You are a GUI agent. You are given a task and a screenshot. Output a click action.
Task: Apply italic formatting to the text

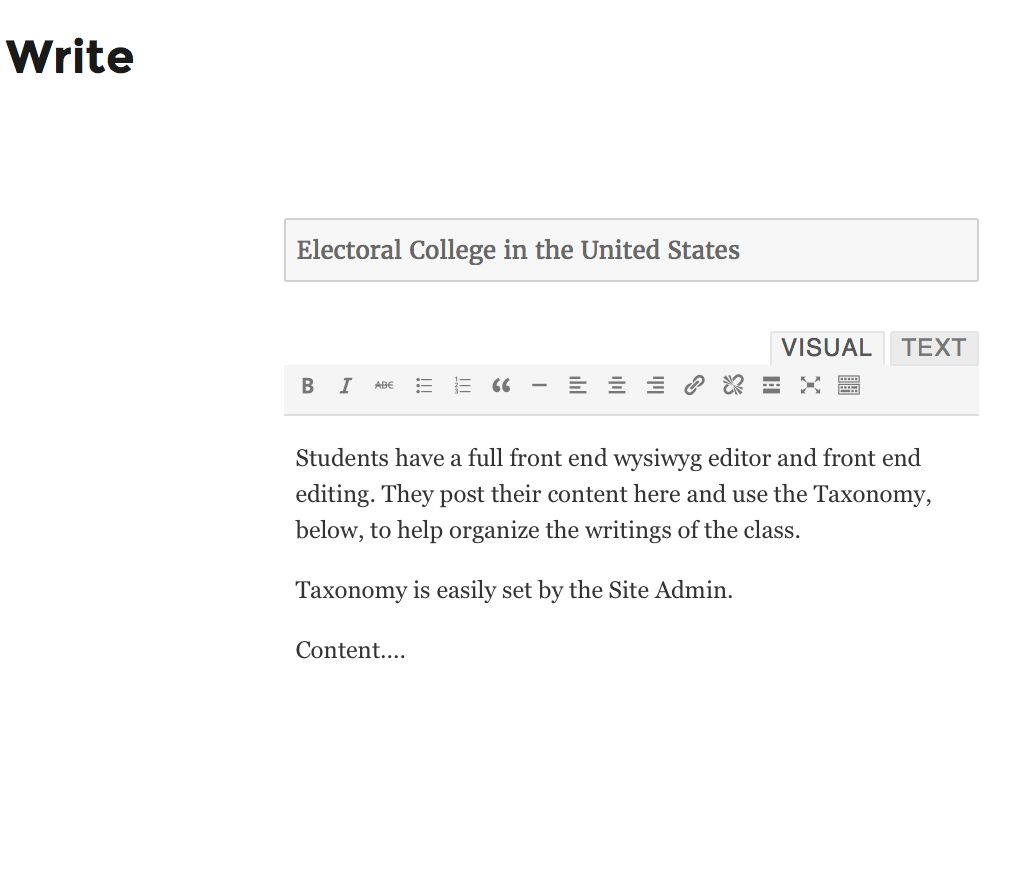345,385
